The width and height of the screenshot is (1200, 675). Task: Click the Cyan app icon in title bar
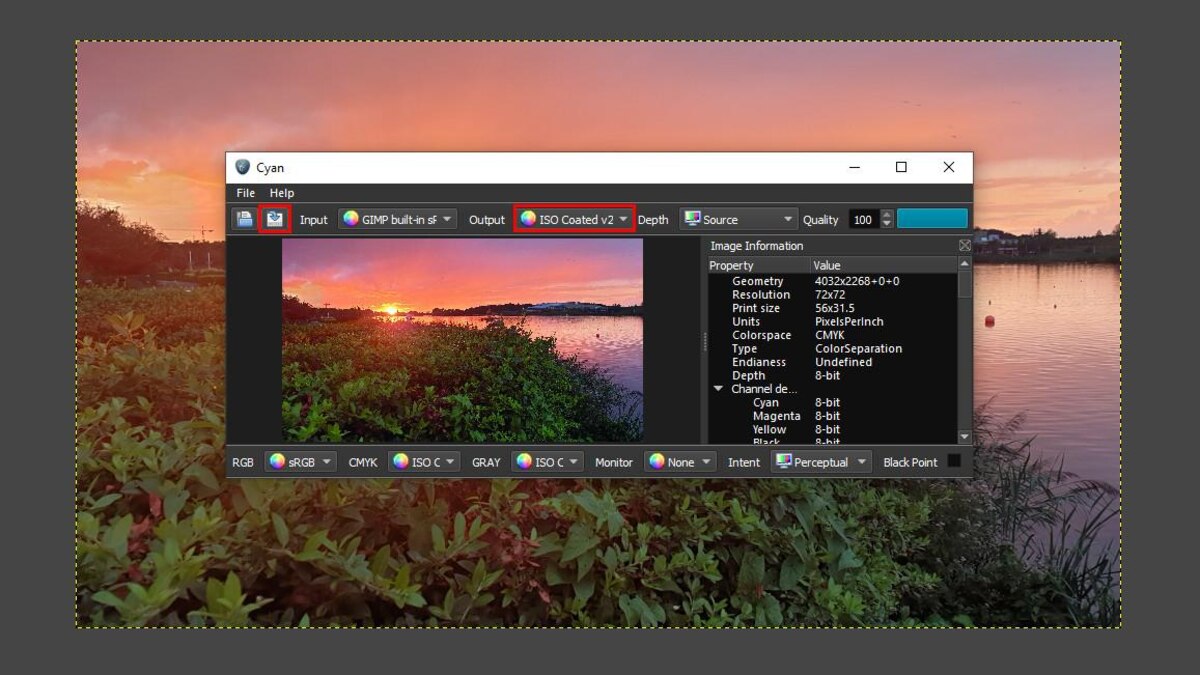(x=242, y=168)
